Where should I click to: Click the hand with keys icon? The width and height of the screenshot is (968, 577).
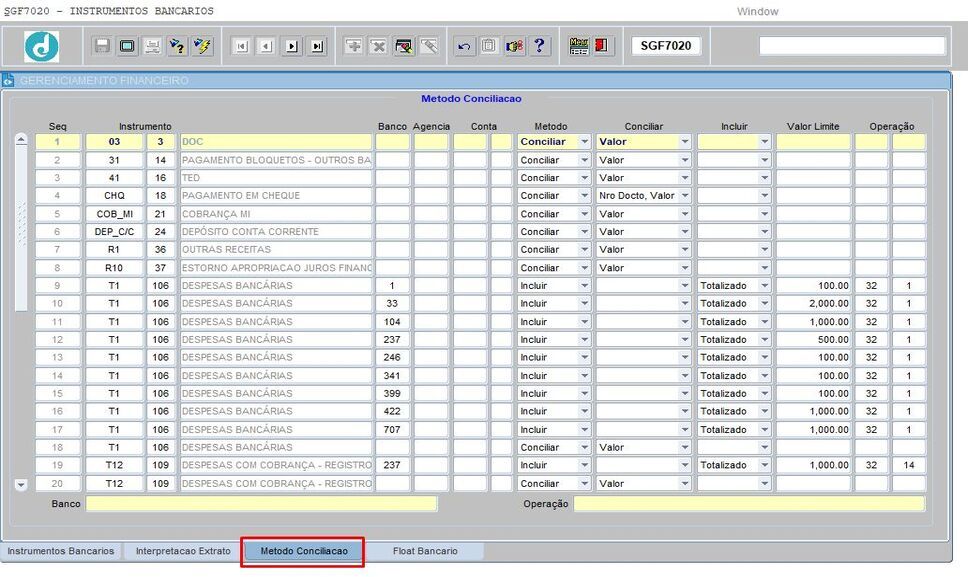514,46
